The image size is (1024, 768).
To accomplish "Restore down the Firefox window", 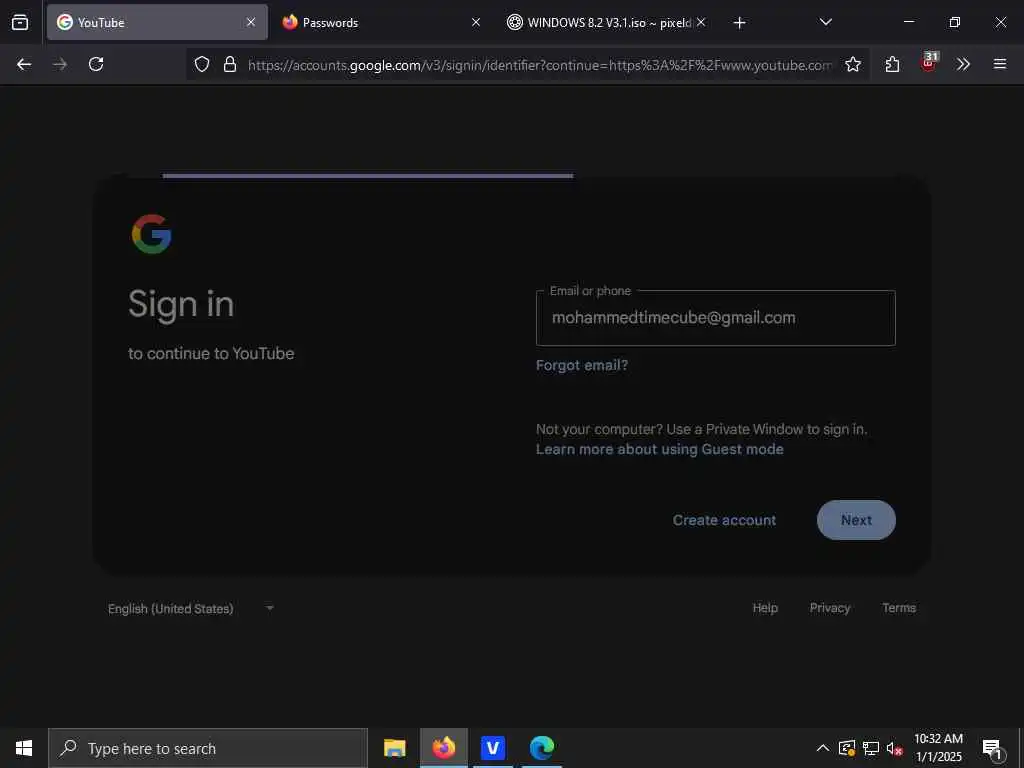I will tap(955, 22).
